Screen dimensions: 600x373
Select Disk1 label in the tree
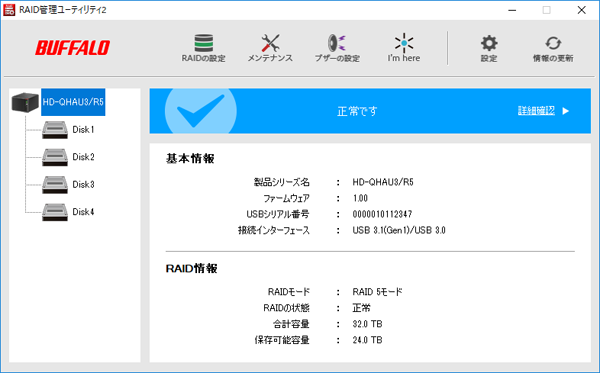click(83, 130)
